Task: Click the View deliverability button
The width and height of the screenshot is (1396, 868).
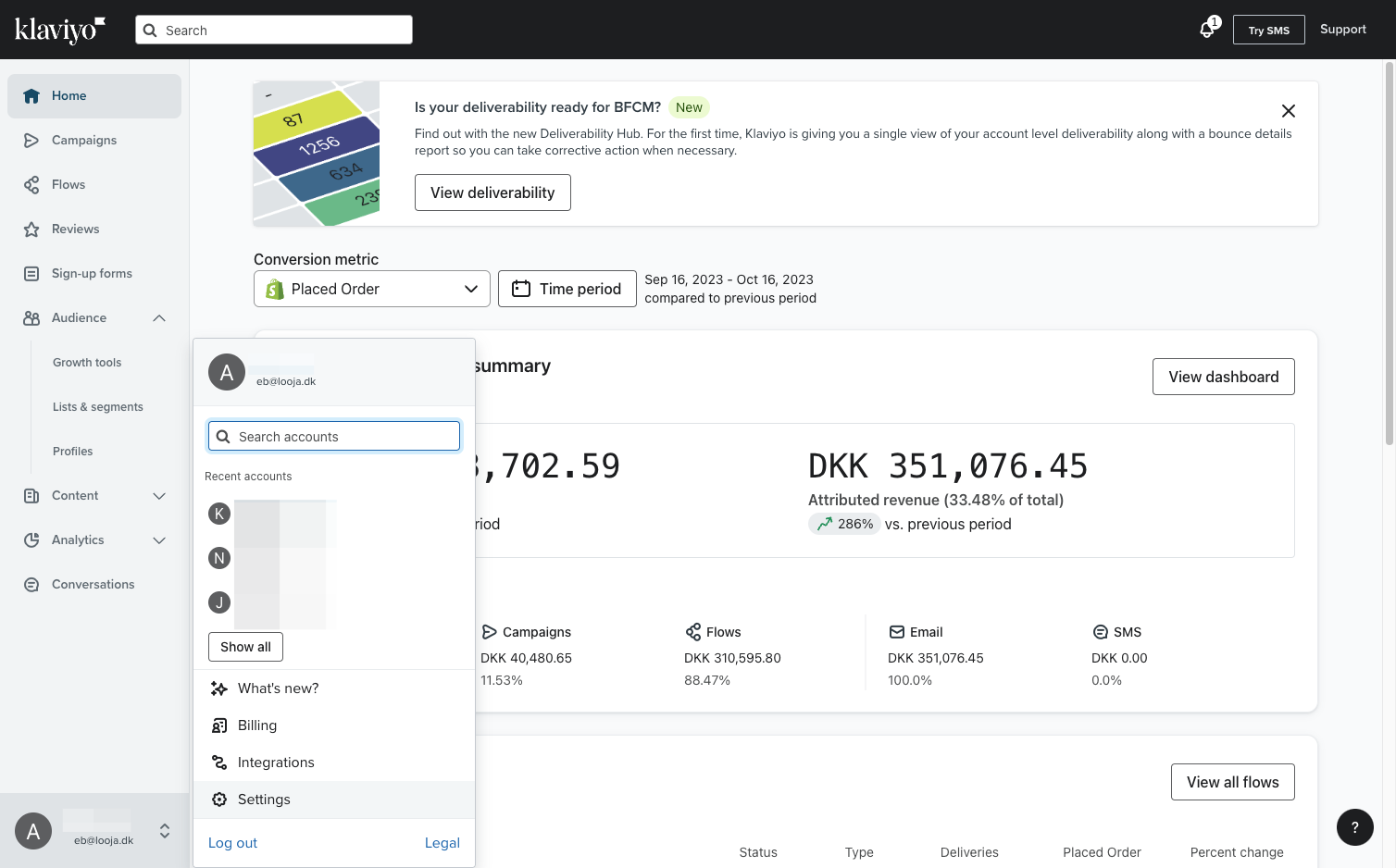Action: point(492,192)
